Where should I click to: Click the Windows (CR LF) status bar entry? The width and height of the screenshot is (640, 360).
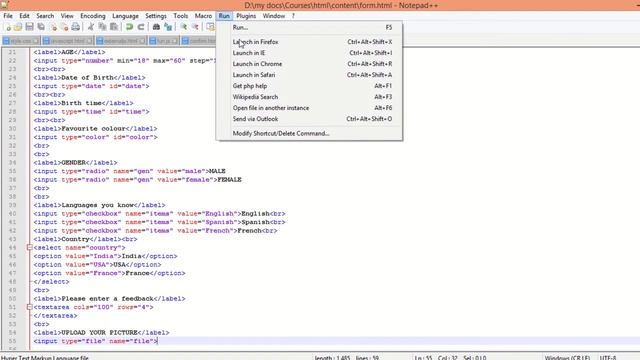point(567,358)
